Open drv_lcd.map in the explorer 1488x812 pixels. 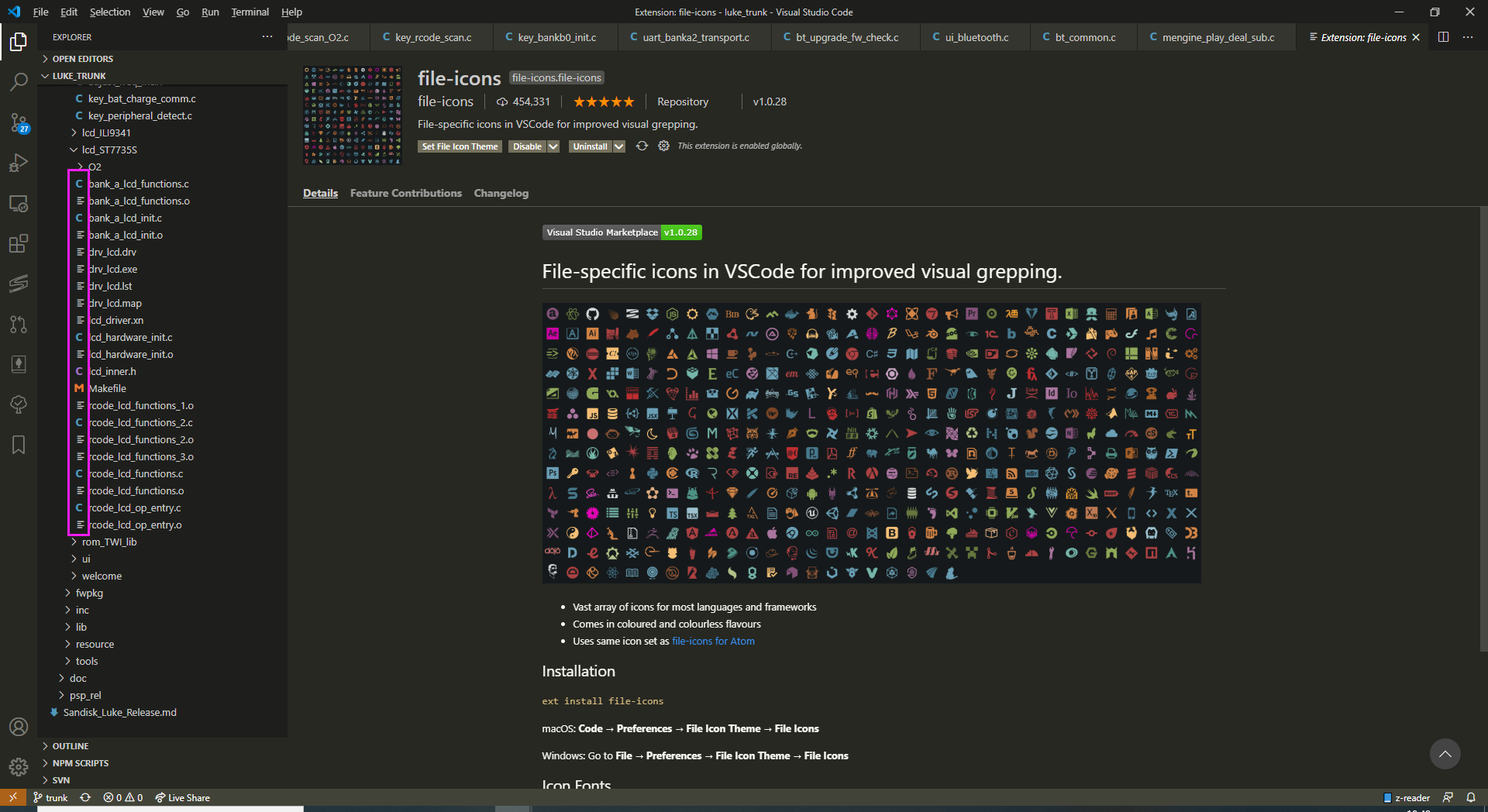[115, 303]
